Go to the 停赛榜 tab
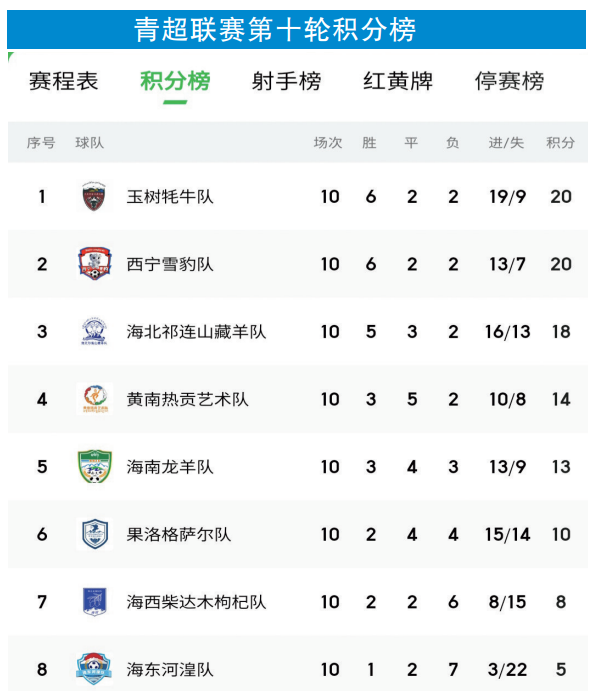 [509, 81]
